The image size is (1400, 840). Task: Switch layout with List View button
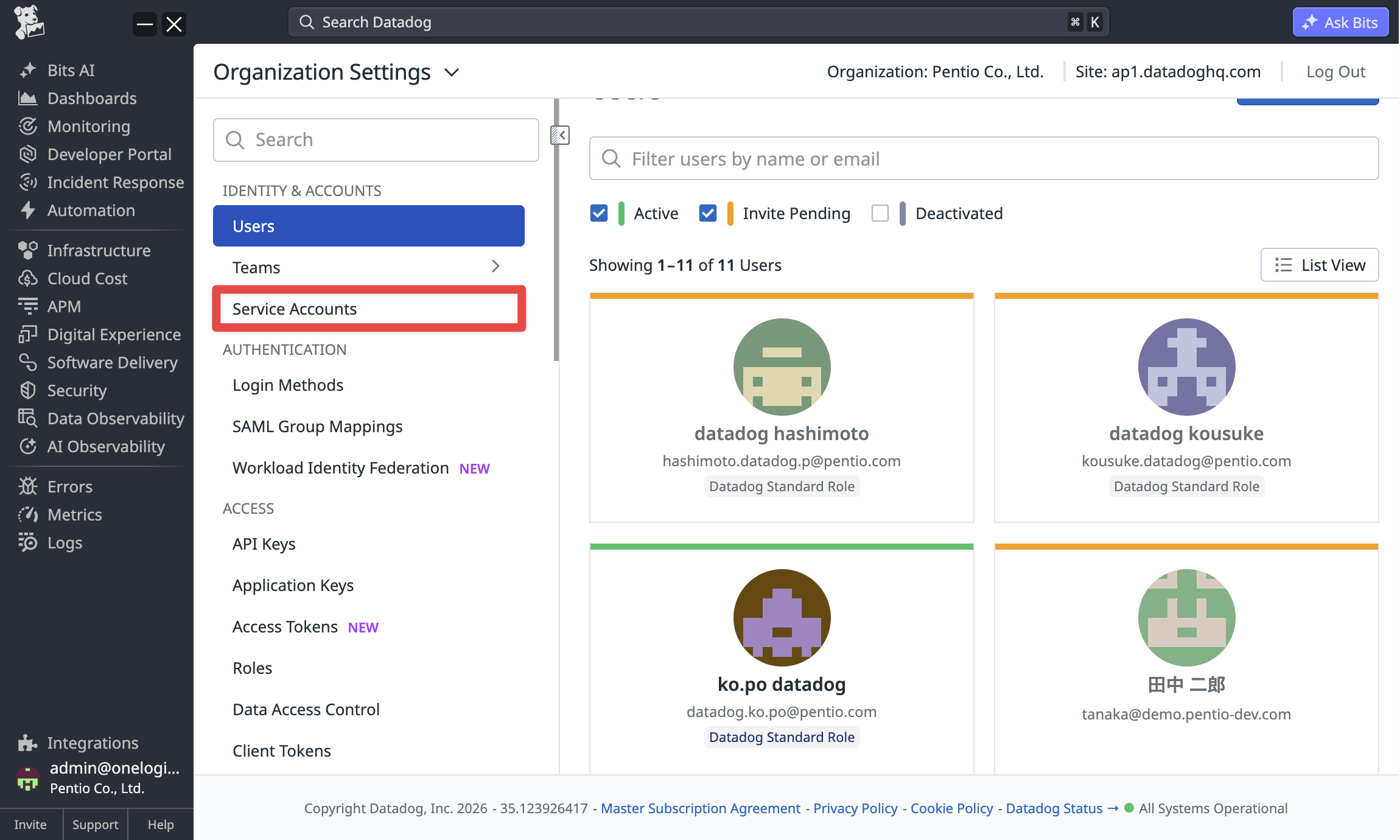1320,265
